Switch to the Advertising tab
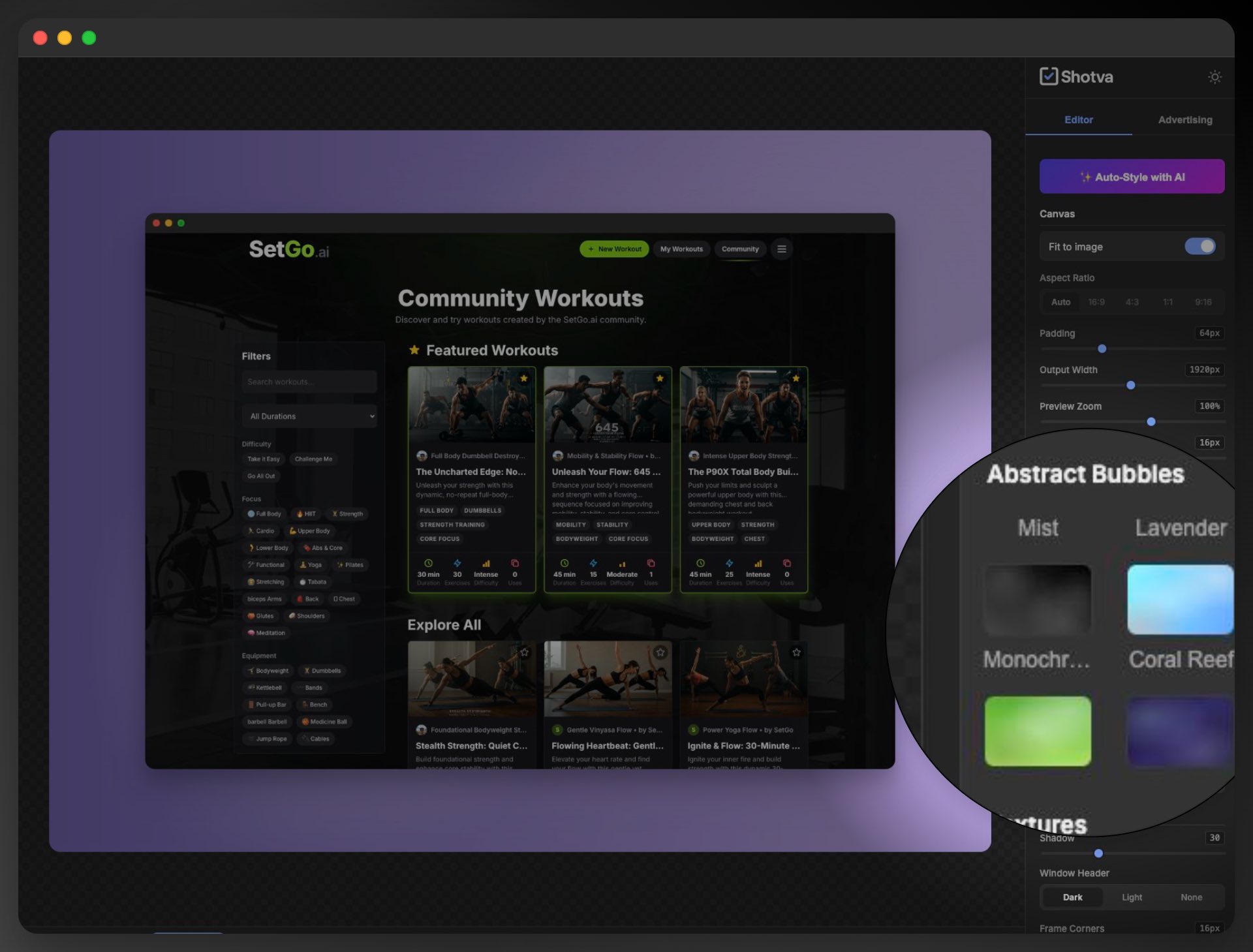 1184,120
